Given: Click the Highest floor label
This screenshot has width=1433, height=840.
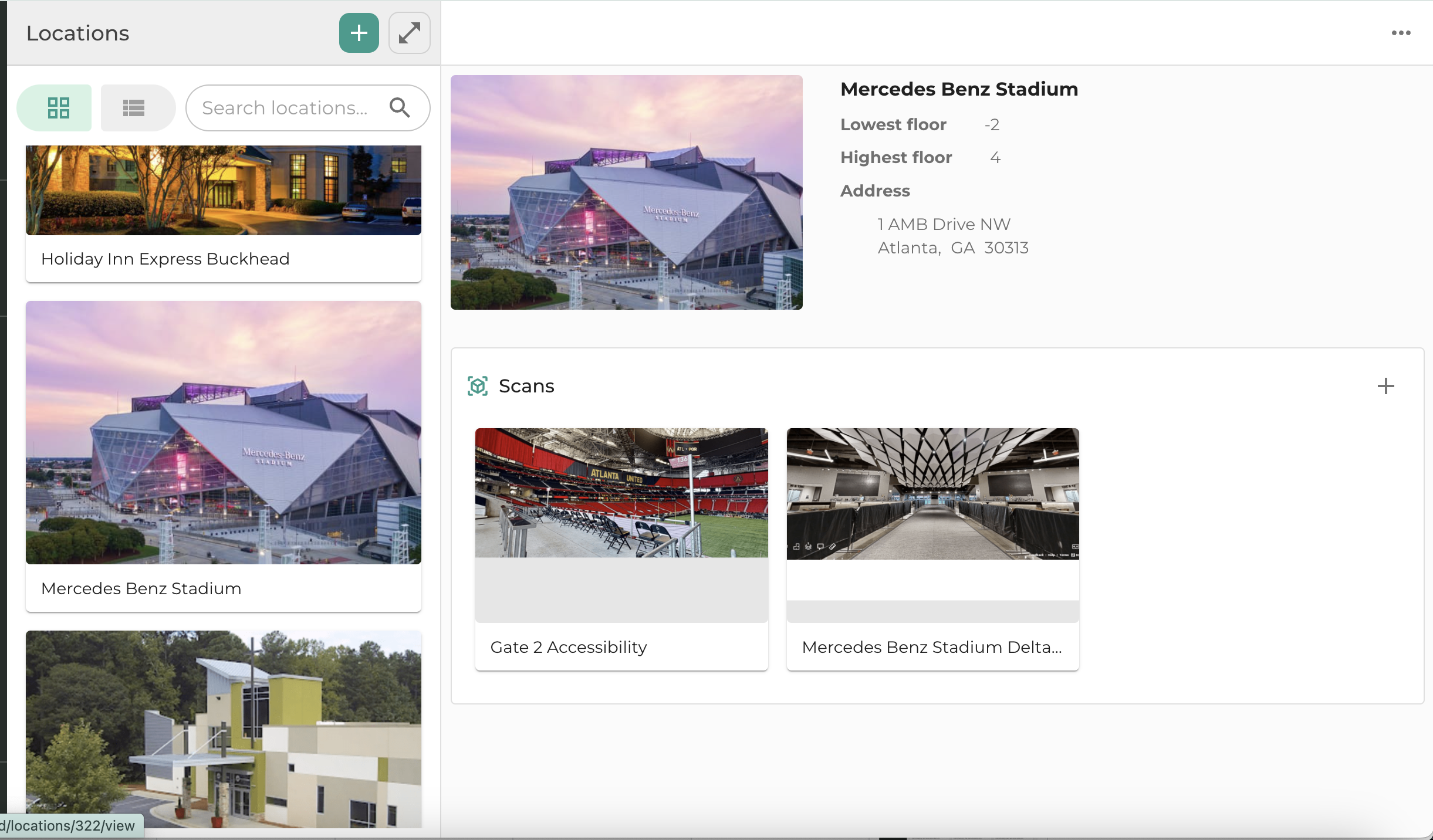Looking at the screenshot, I should pyautogui.click(x=896, y=158).
